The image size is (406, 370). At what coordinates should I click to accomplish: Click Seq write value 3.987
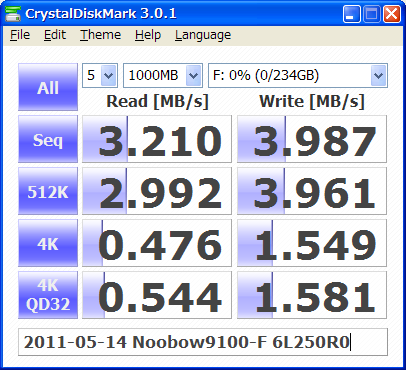pos(312,139)
